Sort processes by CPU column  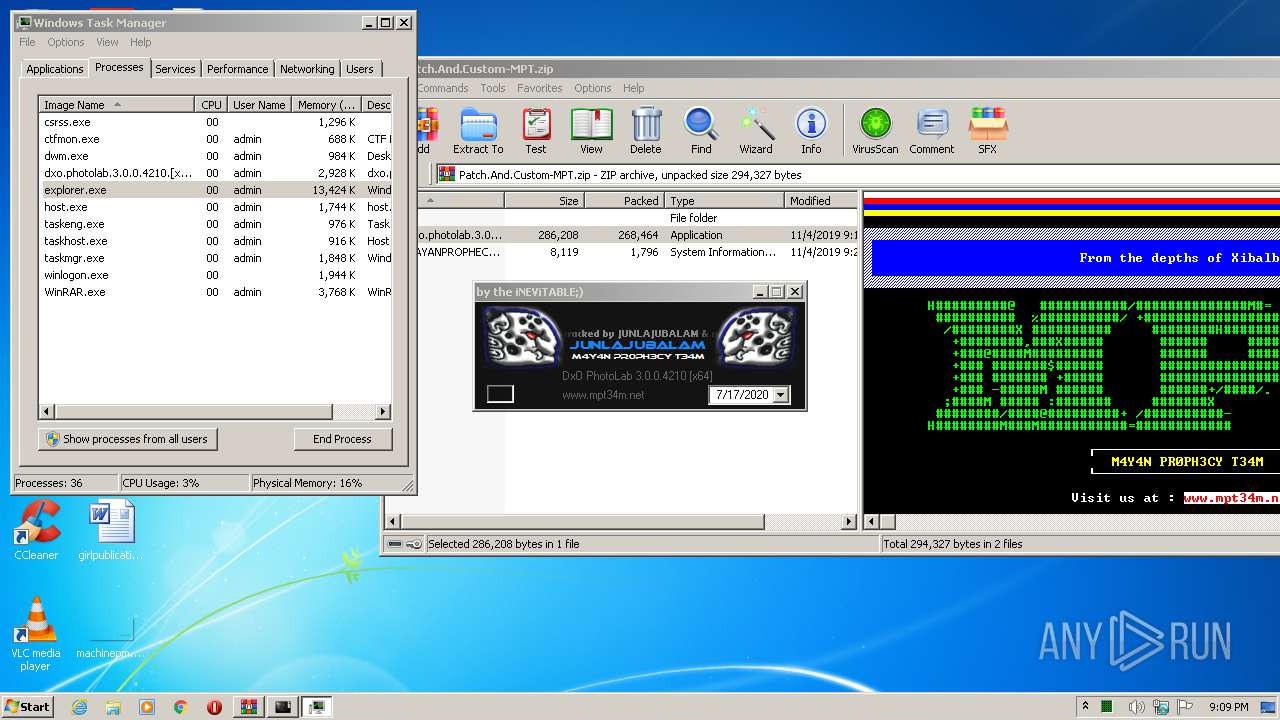coord(211,104)
